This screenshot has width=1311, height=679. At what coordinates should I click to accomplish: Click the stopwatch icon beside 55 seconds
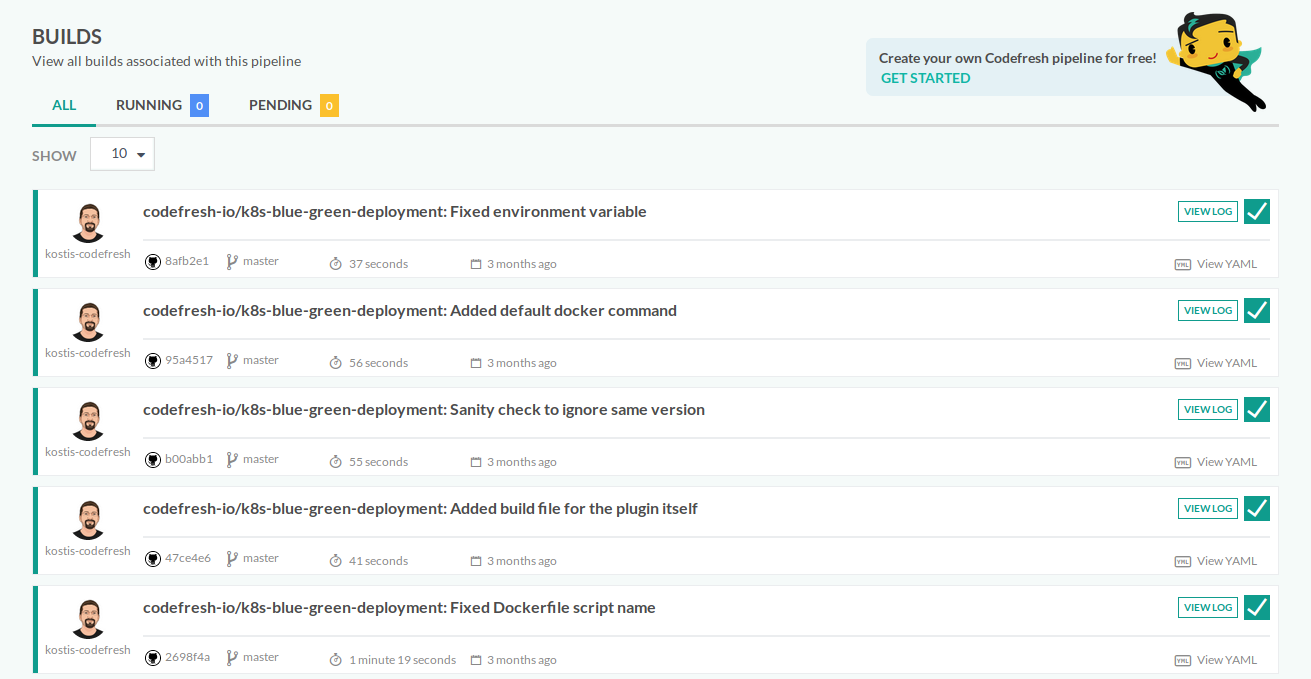[x=336, y=462]
